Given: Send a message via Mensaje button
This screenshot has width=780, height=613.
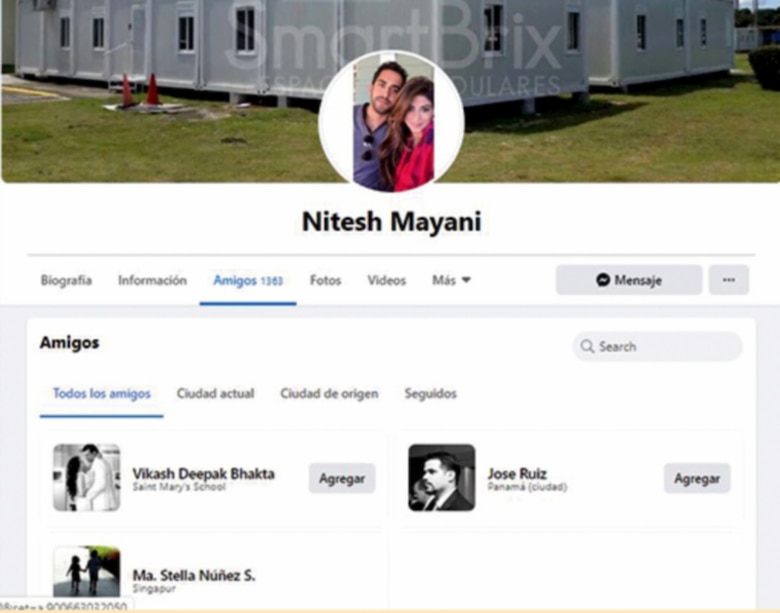Looking at the screenshot, I should pos(629,280).
